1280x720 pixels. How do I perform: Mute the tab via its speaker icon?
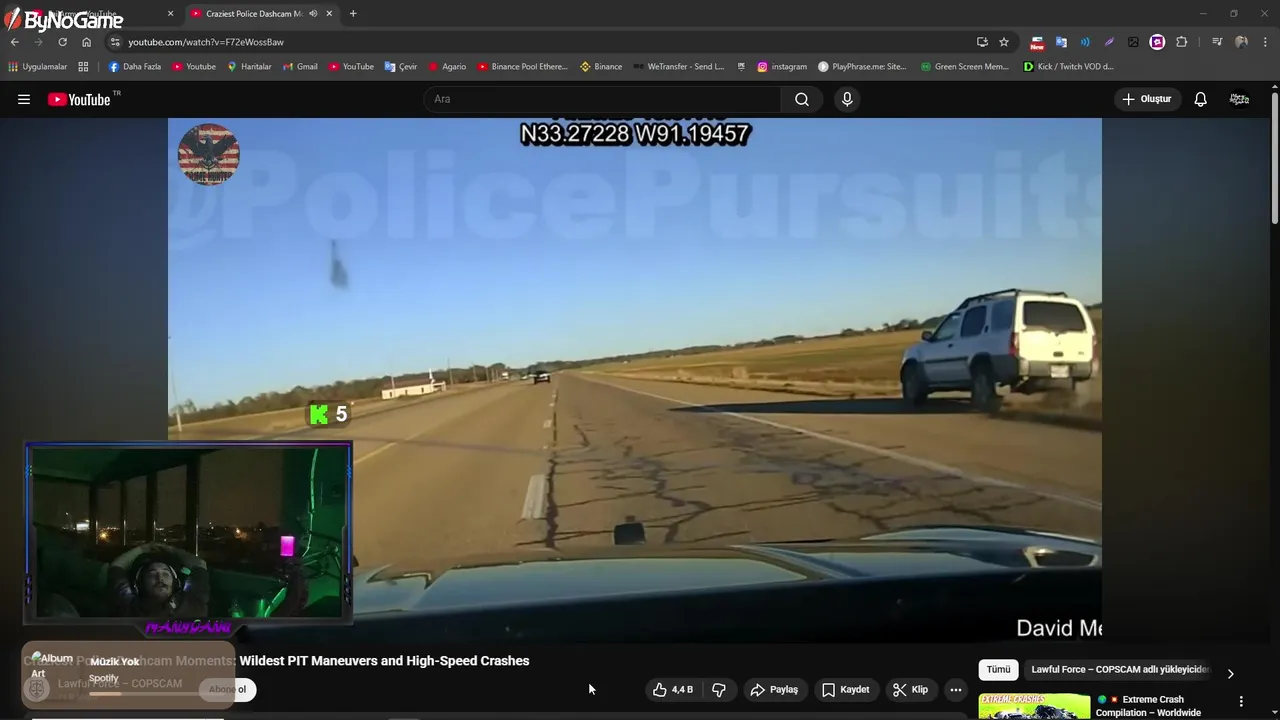point(313,14)
